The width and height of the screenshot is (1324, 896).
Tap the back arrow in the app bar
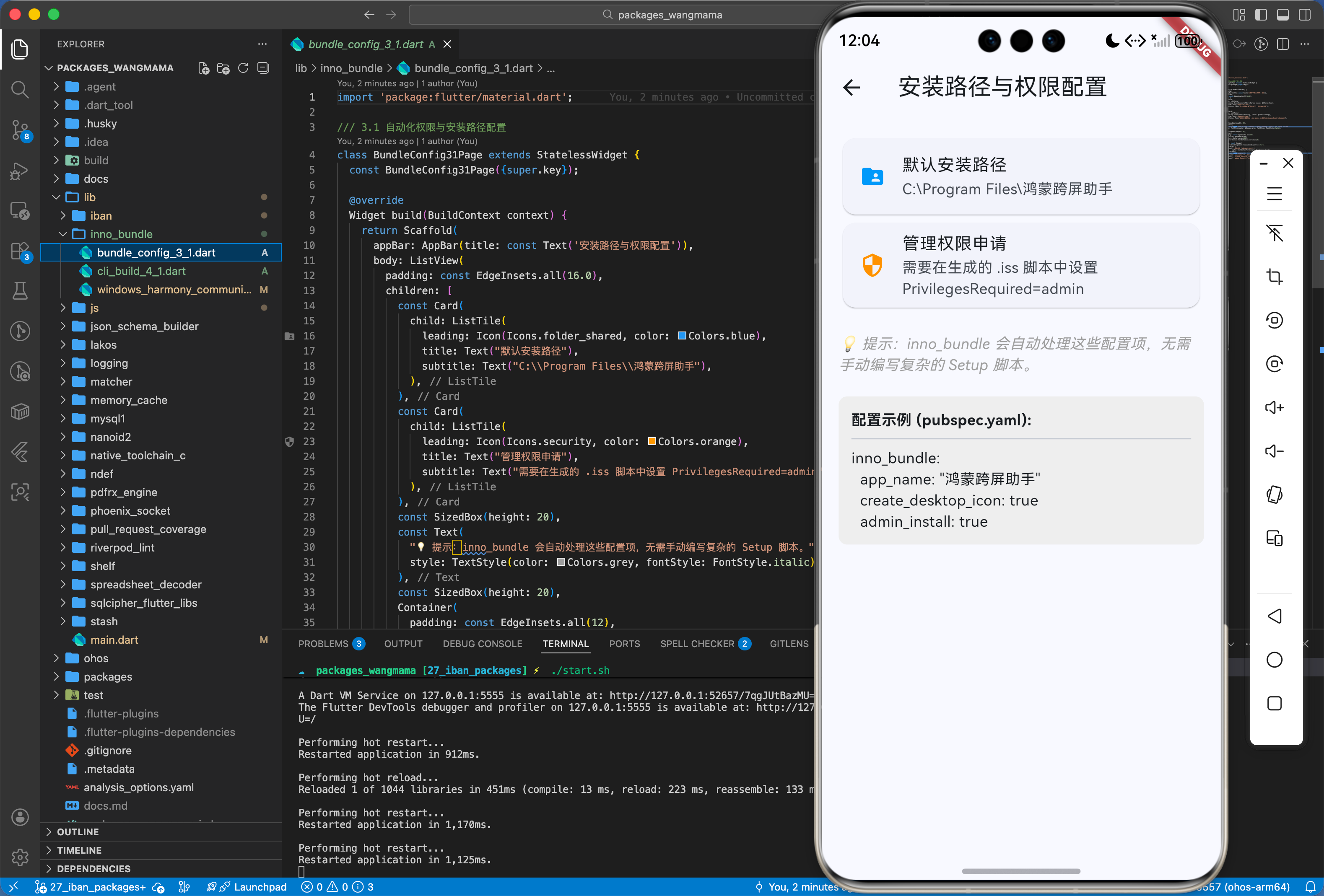pos(851,87)
